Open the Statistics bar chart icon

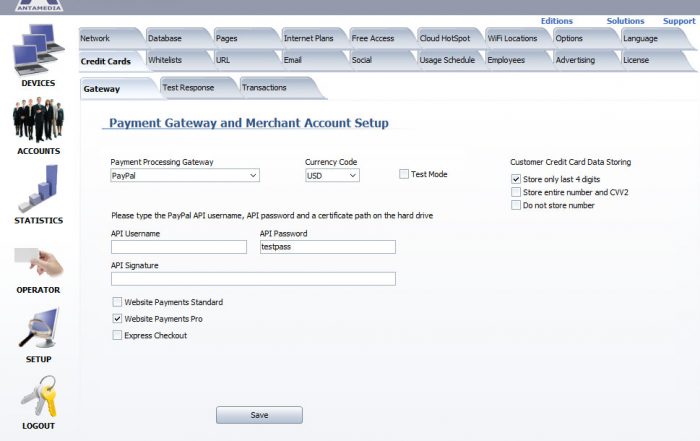[38, 188]
